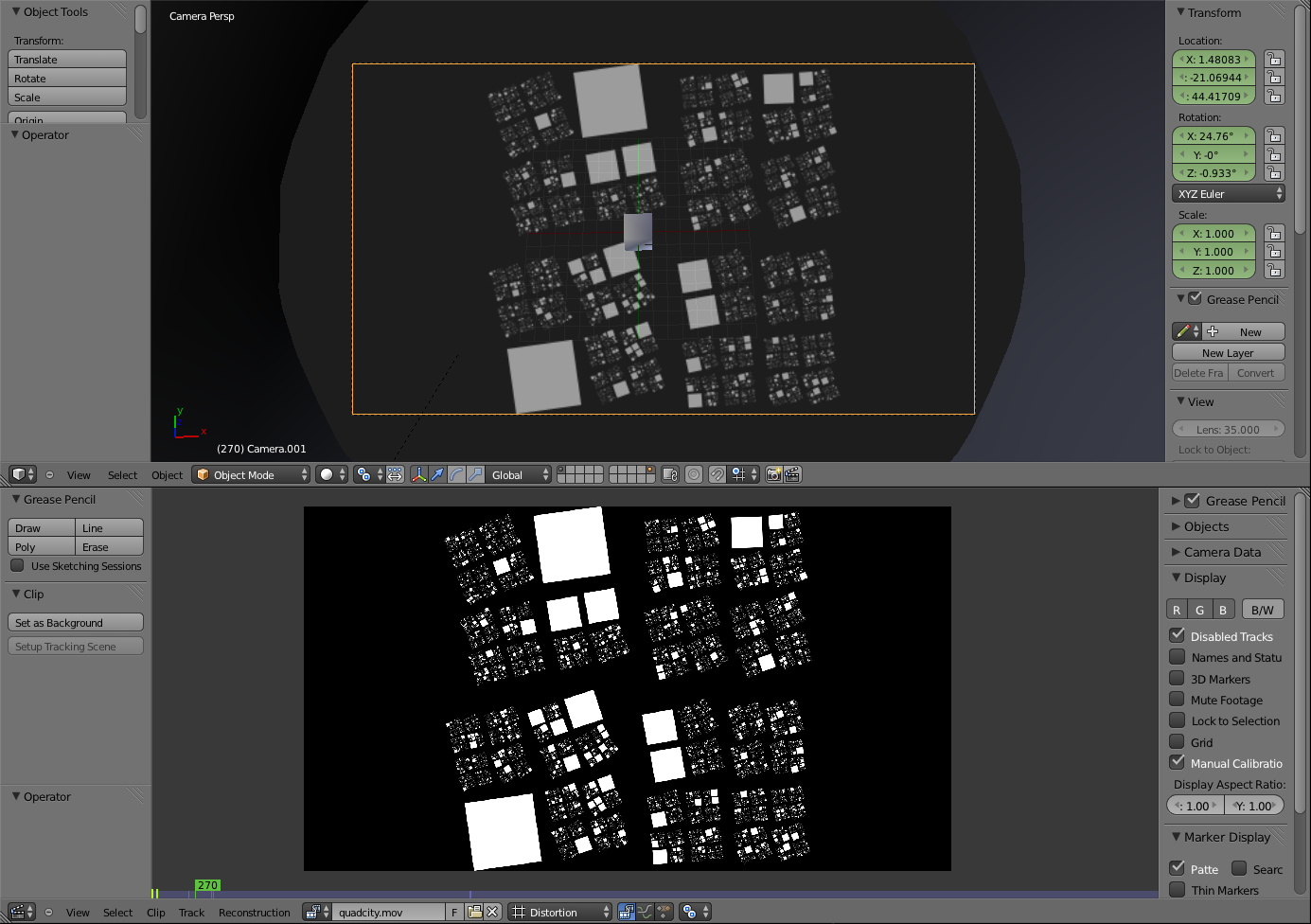Screen dimensions: 1311x924
Task: Click the Lens 35.000 slider field
Action: pyautogui.click(x=1228, y=429)
